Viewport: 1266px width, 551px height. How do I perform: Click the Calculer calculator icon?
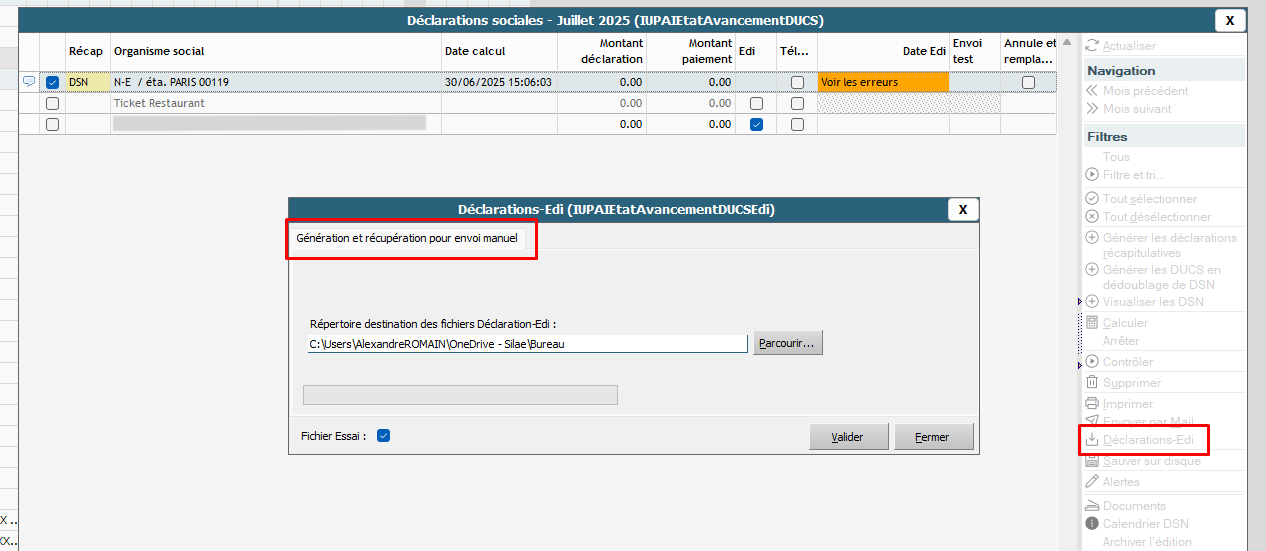pos(1092,323)
